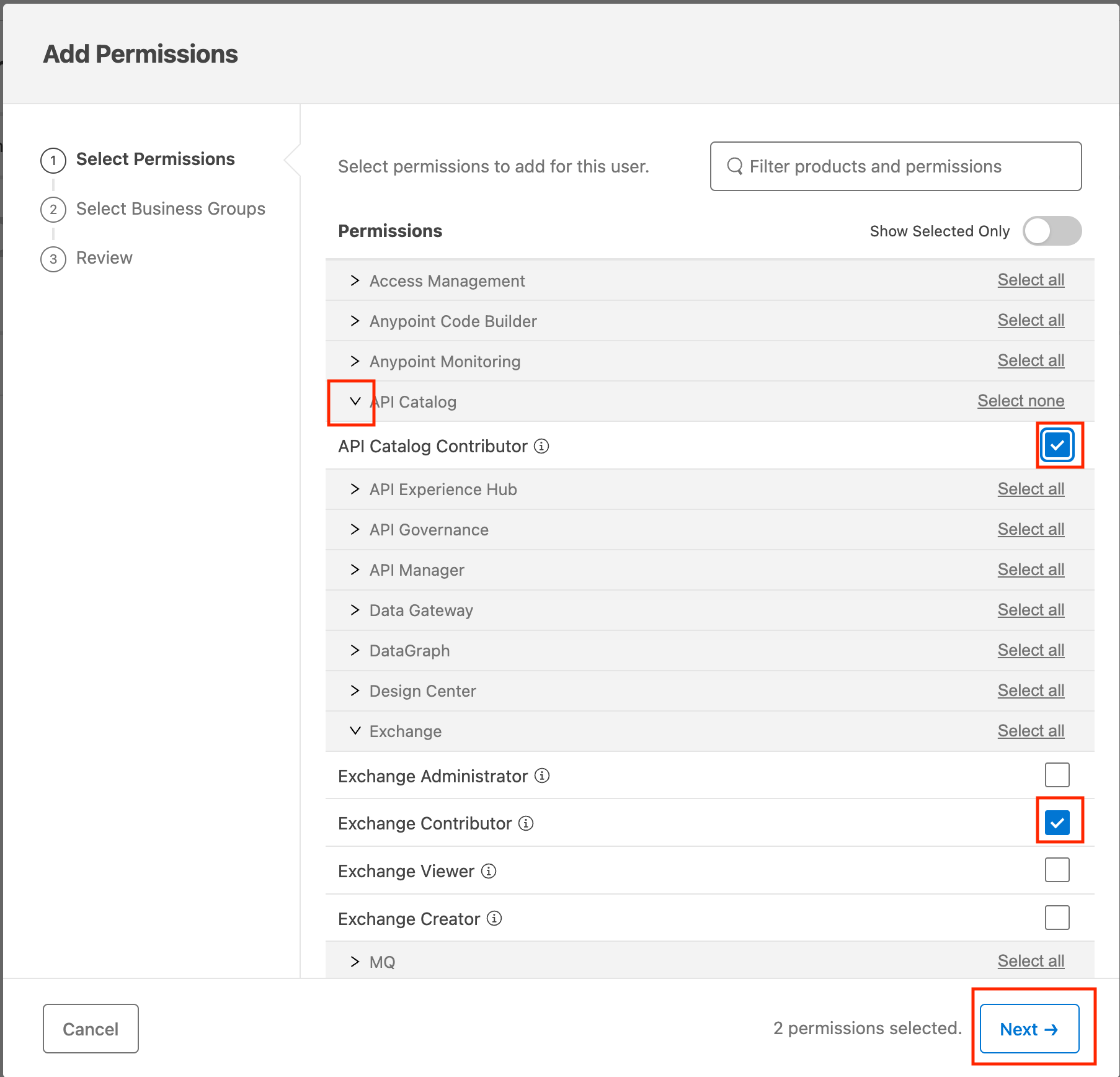Click info icon beside Exchange Administrator

(542, 776)
